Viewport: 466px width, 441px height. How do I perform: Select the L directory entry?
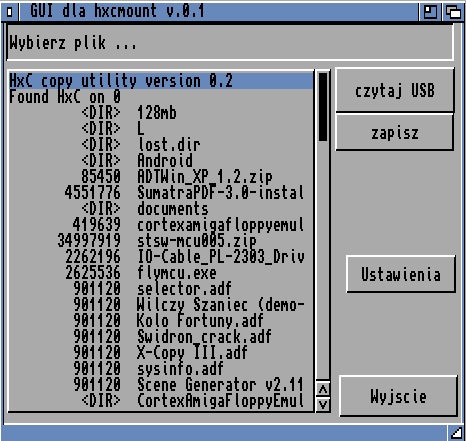tap(161, 129)
